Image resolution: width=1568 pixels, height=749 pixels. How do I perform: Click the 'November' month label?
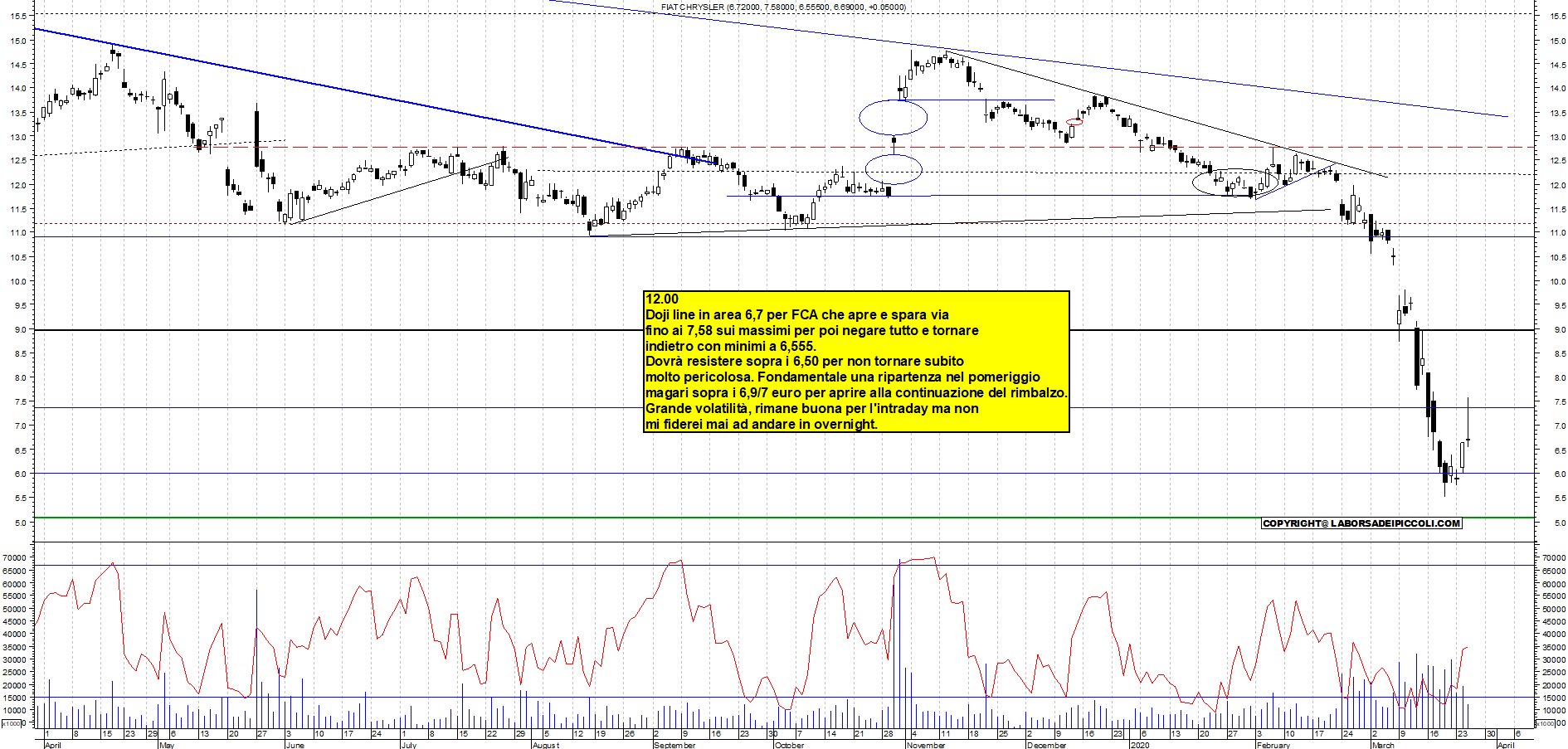click(x=926, y=745)
